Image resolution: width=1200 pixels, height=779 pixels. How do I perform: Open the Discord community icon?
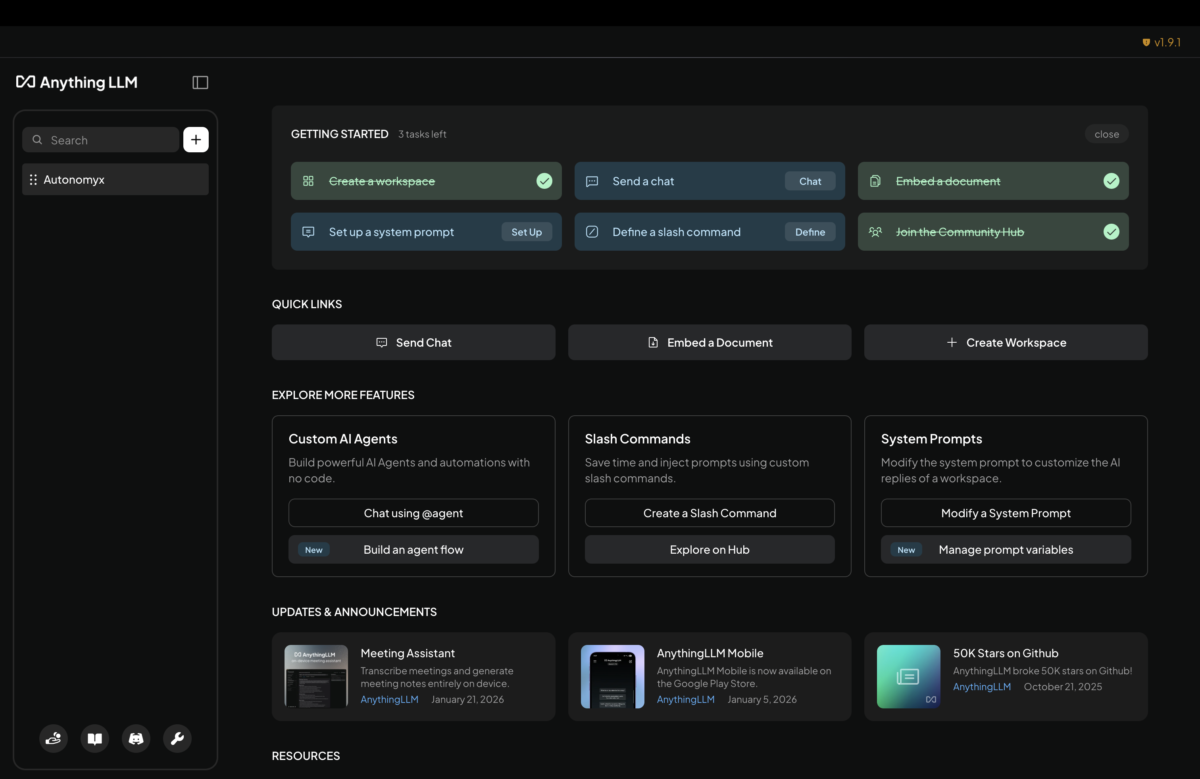click(135, 738)
